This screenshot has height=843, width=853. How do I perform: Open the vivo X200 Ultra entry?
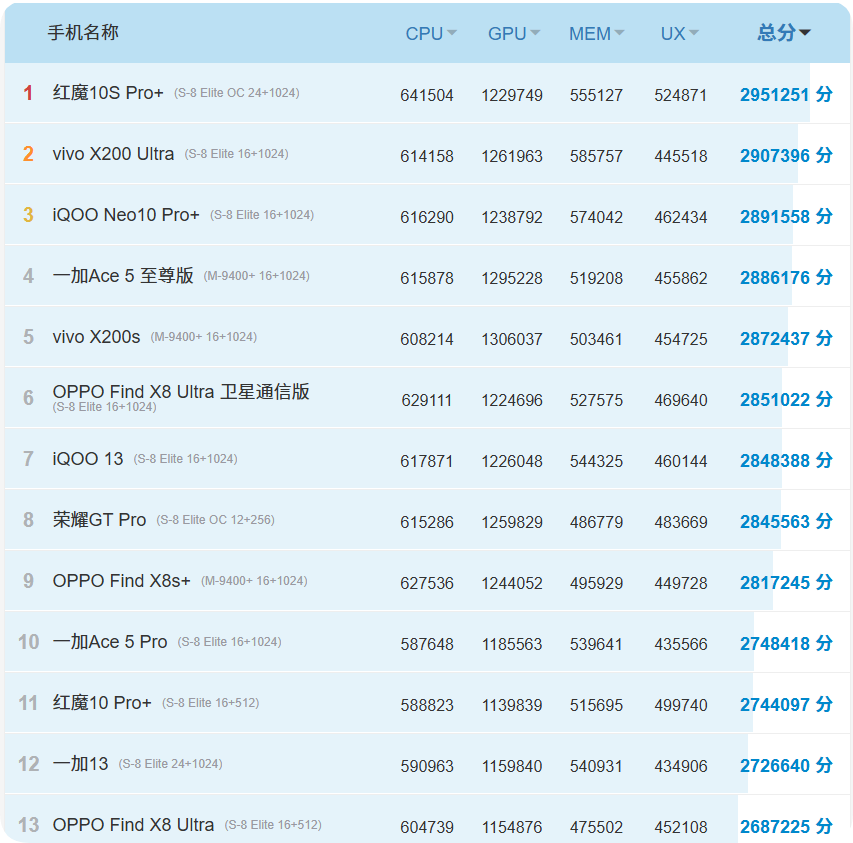[113, 154]
